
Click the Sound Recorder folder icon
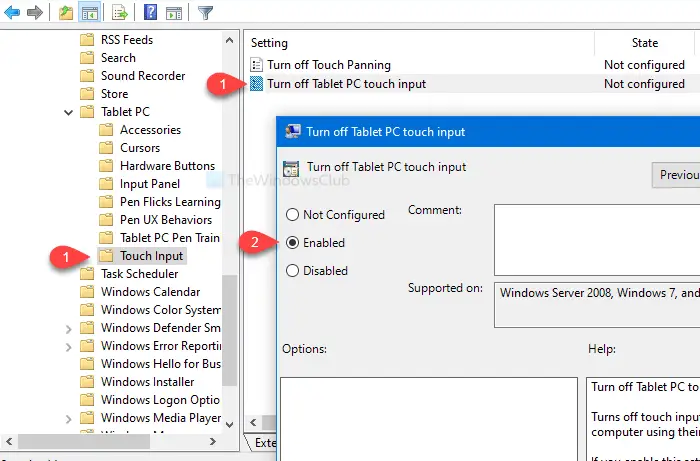(87, 75)
